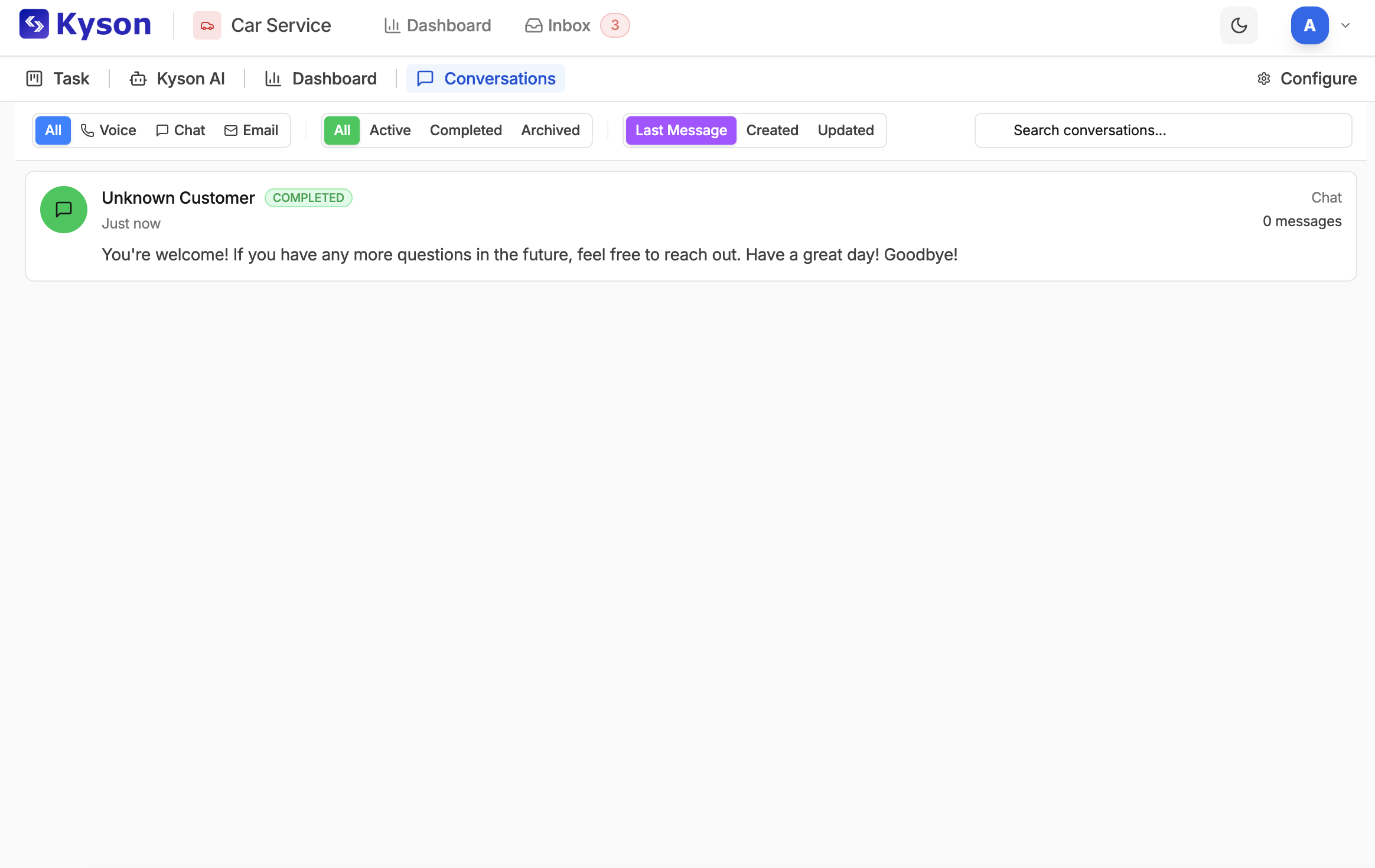
Task: Click the green chat avatar for Unknown Customer
Action: pos(63,210)
